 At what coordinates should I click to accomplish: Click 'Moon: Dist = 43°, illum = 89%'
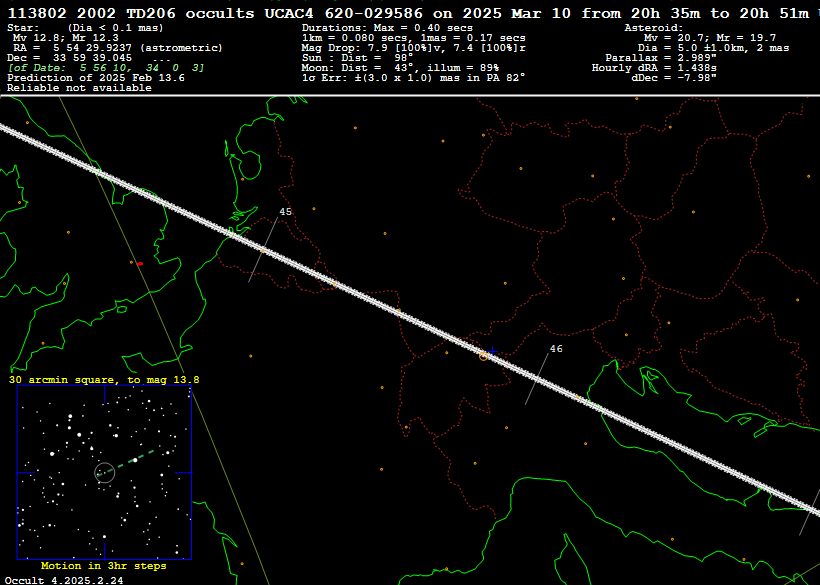click(400, 68)
